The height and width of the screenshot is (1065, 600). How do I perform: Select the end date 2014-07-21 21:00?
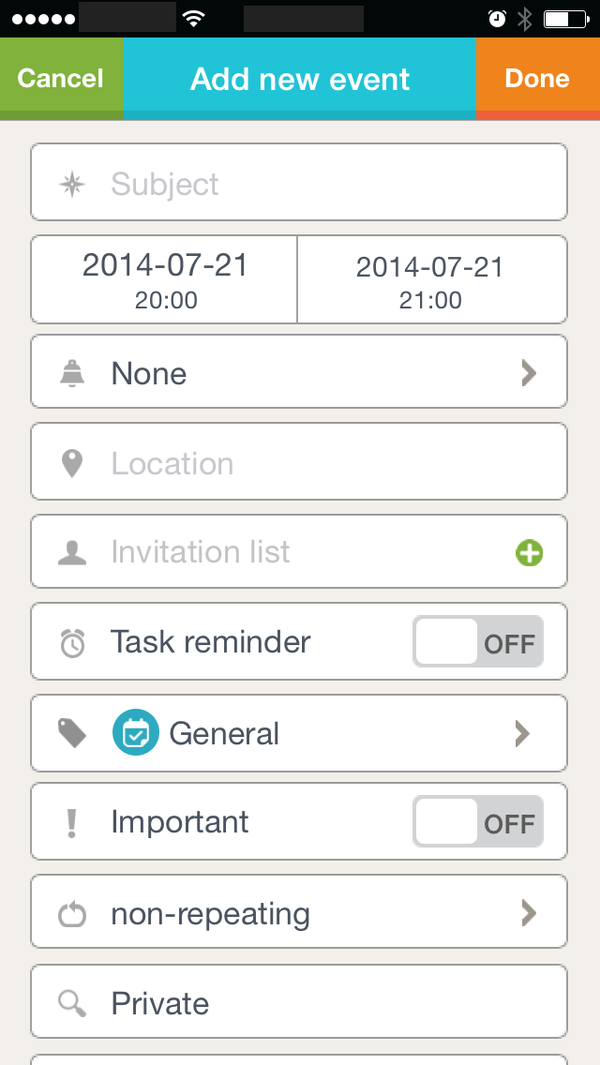[430, 280]
